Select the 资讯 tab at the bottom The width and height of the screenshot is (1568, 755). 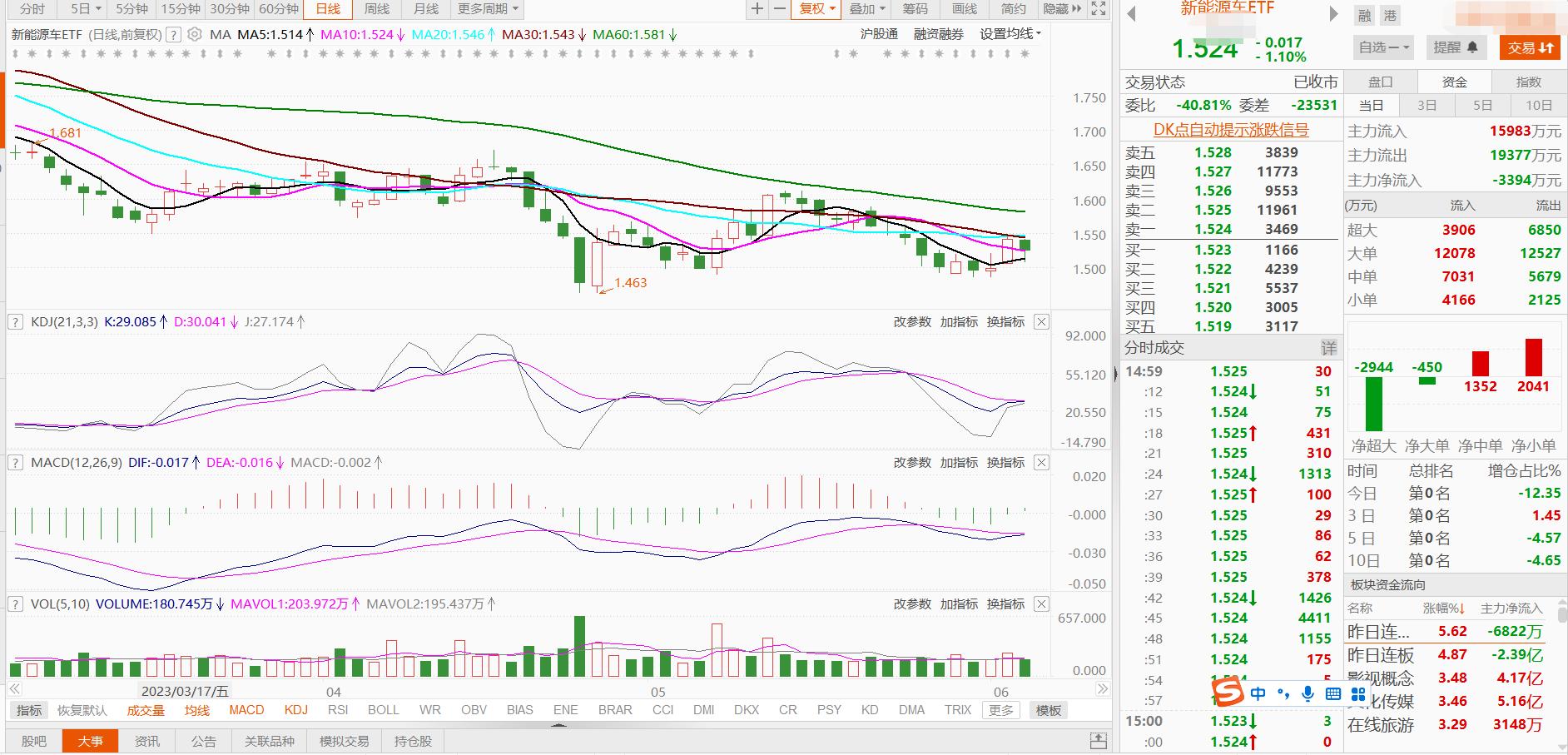[147, 741]
